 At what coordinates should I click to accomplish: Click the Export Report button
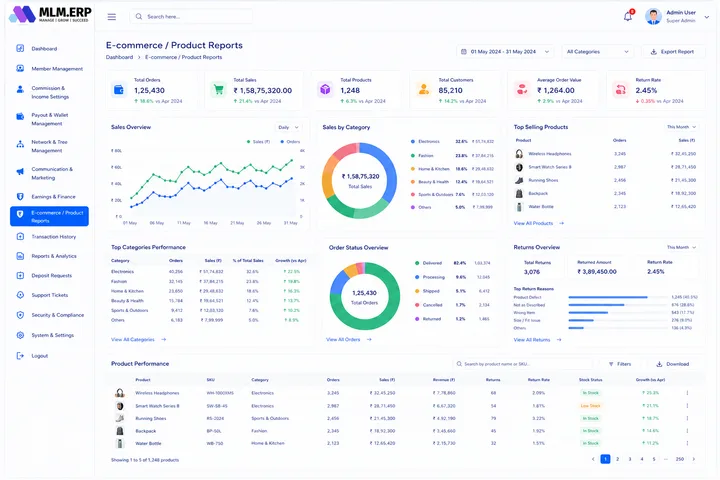point(673,51)
